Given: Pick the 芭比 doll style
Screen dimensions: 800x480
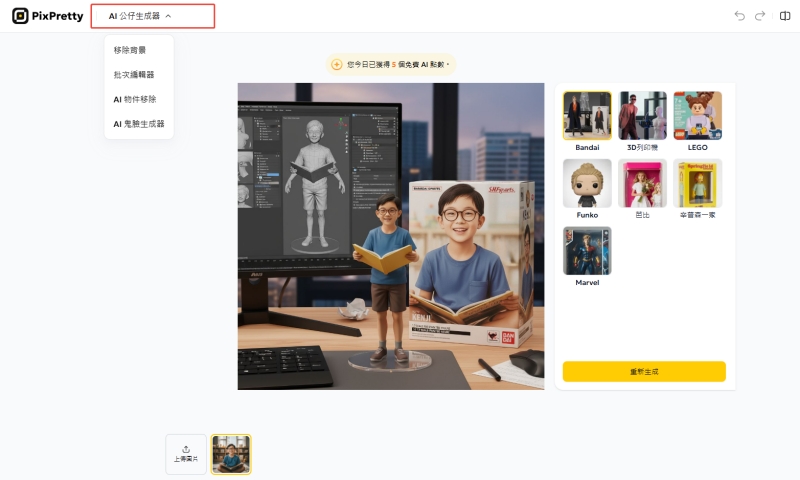Looking at the screenshot, I should pos(642,183).
